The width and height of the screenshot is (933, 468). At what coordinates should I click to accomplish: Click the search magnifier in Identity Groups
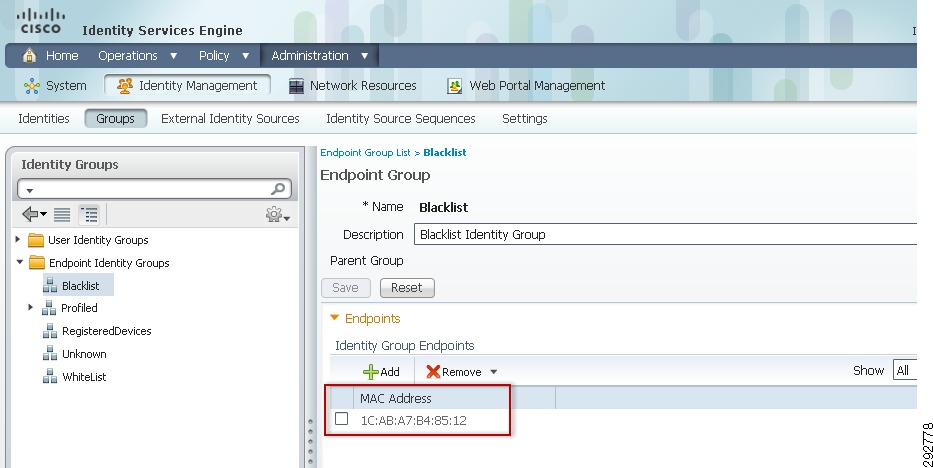[x=278, y=189]
